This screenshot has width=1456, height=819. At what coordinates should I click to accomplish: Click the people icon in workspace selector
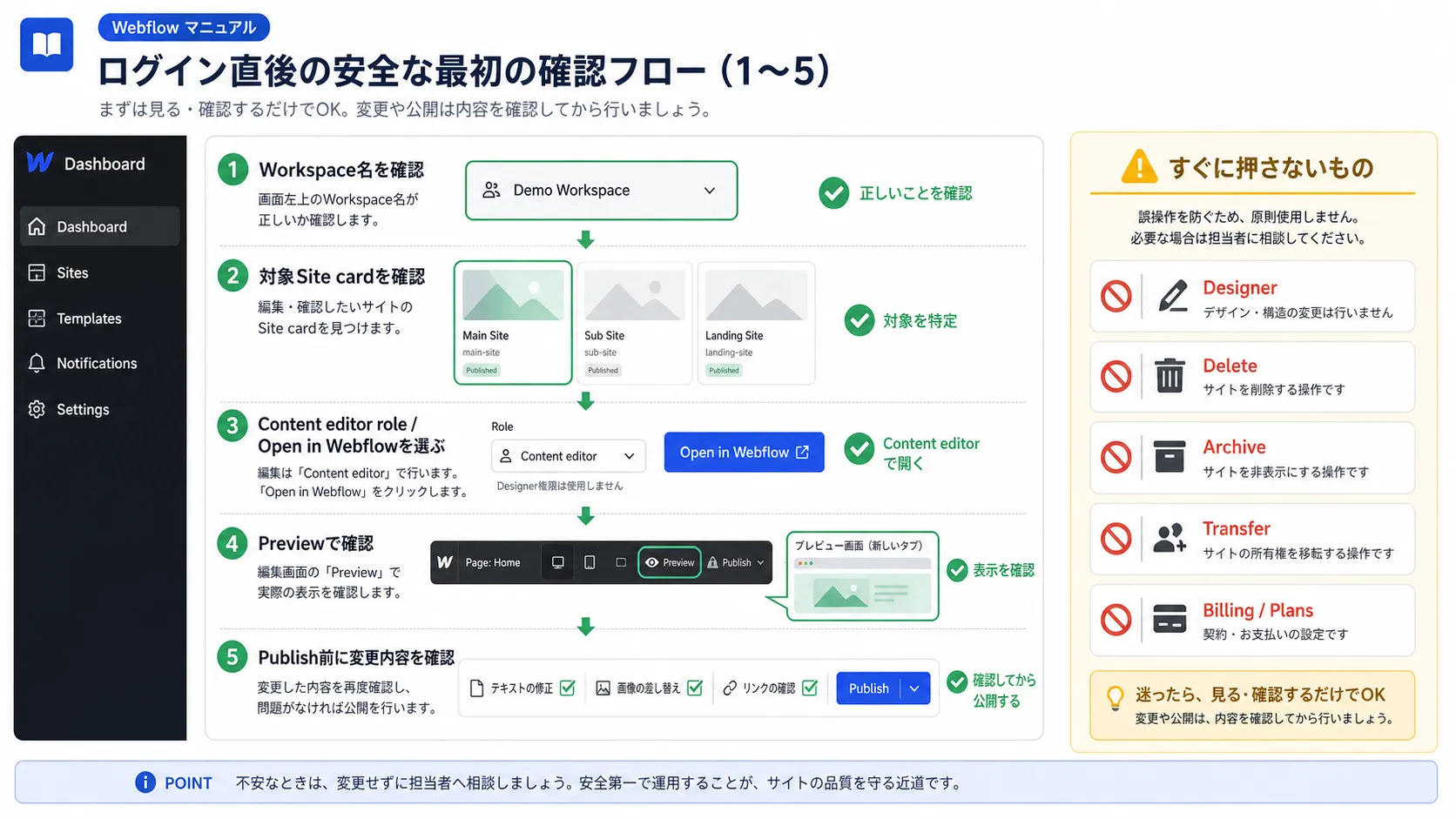pos(492,190)
